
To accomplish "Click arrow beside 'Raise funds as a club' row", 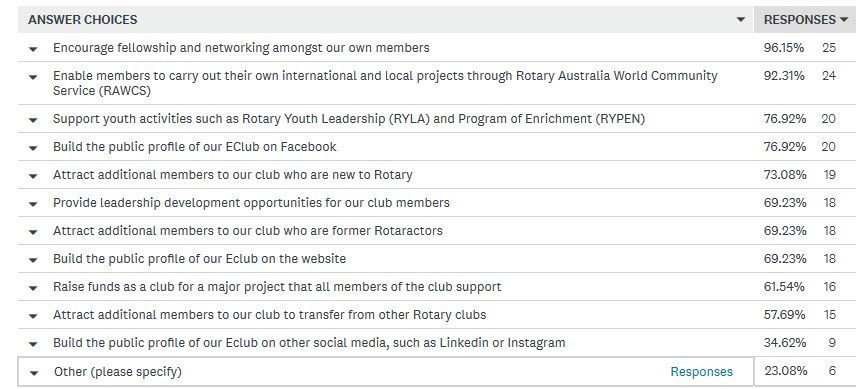I will 33,288.
